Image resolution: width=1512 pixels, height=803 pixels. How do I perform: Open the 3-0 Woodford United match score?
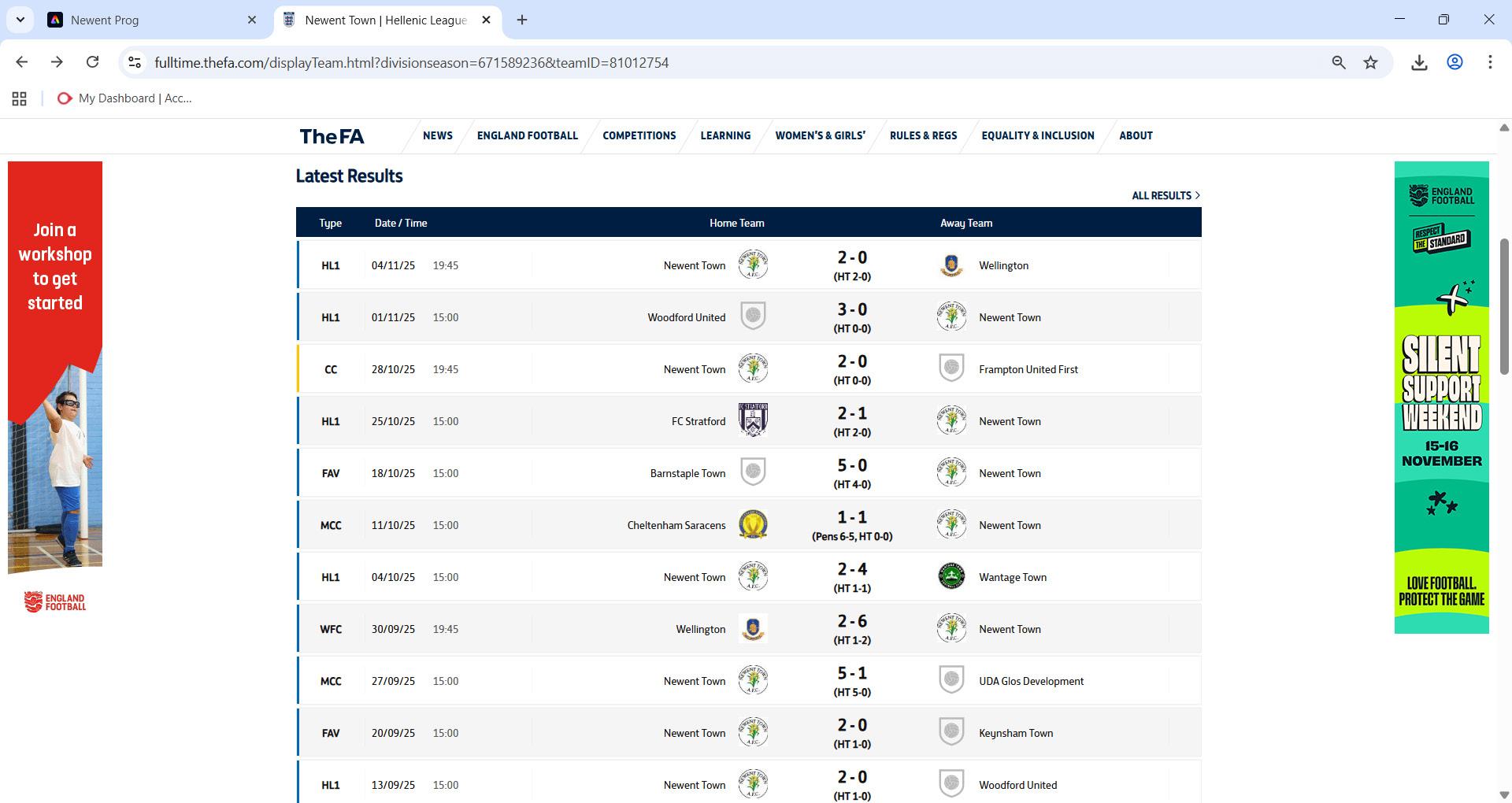[852, 310]
